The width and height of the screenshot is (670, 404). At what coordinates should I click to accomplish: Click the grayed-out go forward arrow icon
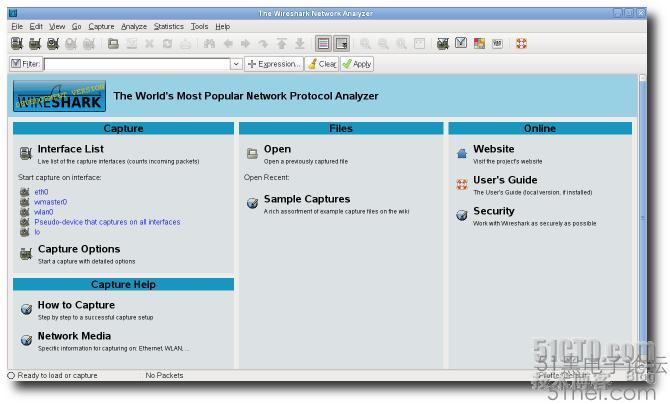point(246,43)
